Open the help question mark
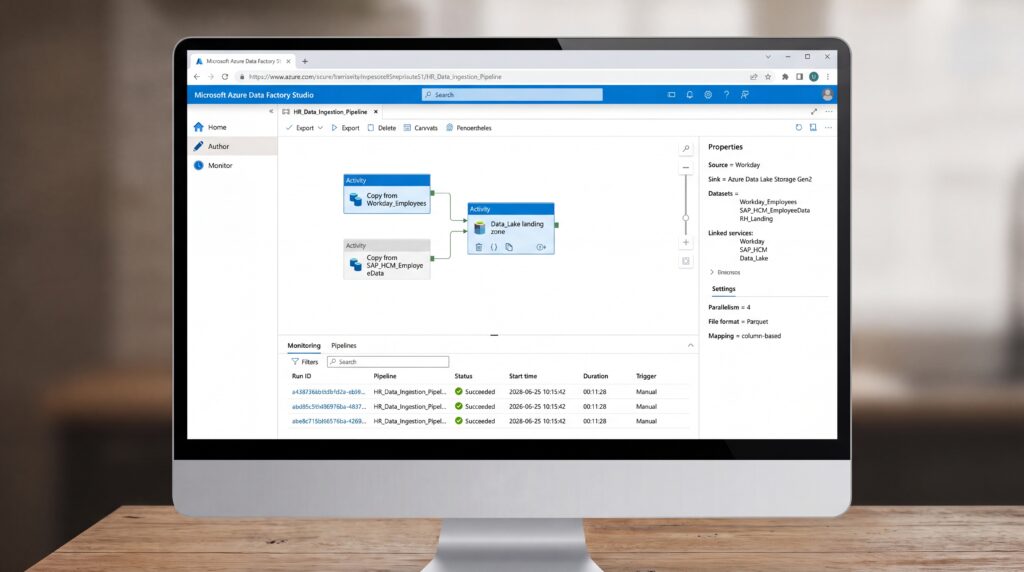The height and width of the screenshot is (572, 1024). point(726,95)
